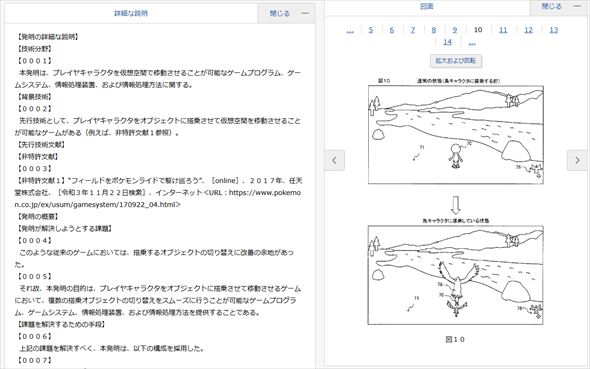Viewport: 590px width, 369px height.
Task: Click the 【課題を解決するための手段】 heading
Action: (61, 324)
